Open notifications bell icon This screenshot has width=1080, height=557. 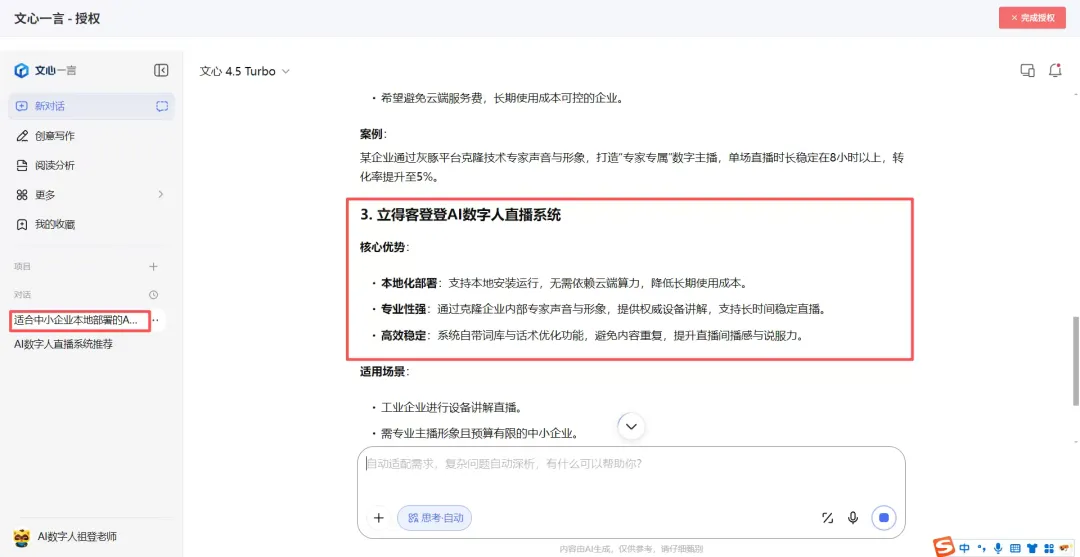click(x=1054, y=70)
